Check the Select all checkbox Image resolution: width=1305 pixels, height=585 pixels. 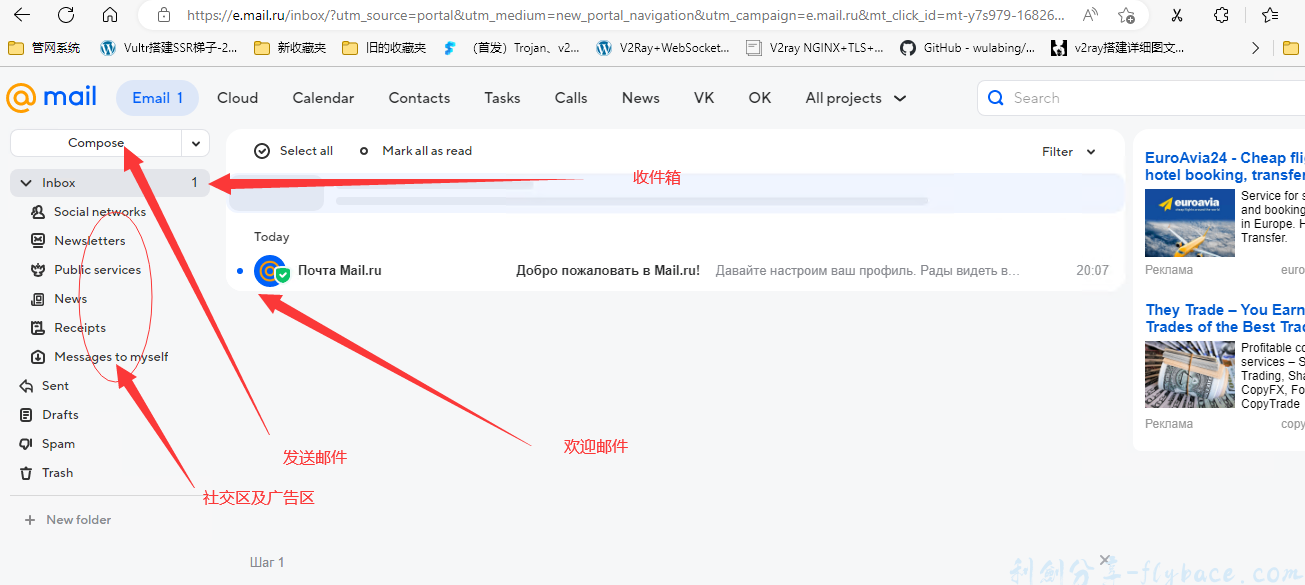[x=262, y=150]
